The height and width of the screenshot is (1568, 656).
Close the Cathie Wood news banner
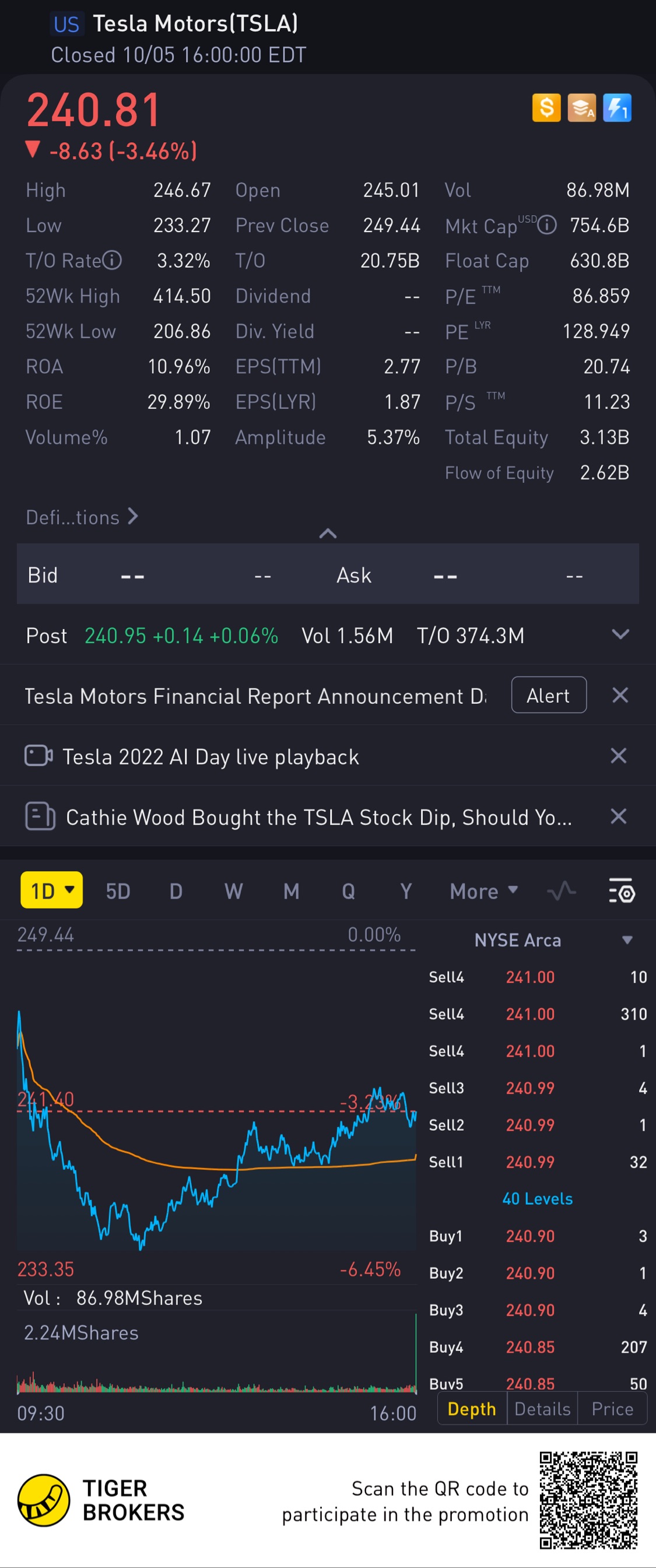(618, 816)
